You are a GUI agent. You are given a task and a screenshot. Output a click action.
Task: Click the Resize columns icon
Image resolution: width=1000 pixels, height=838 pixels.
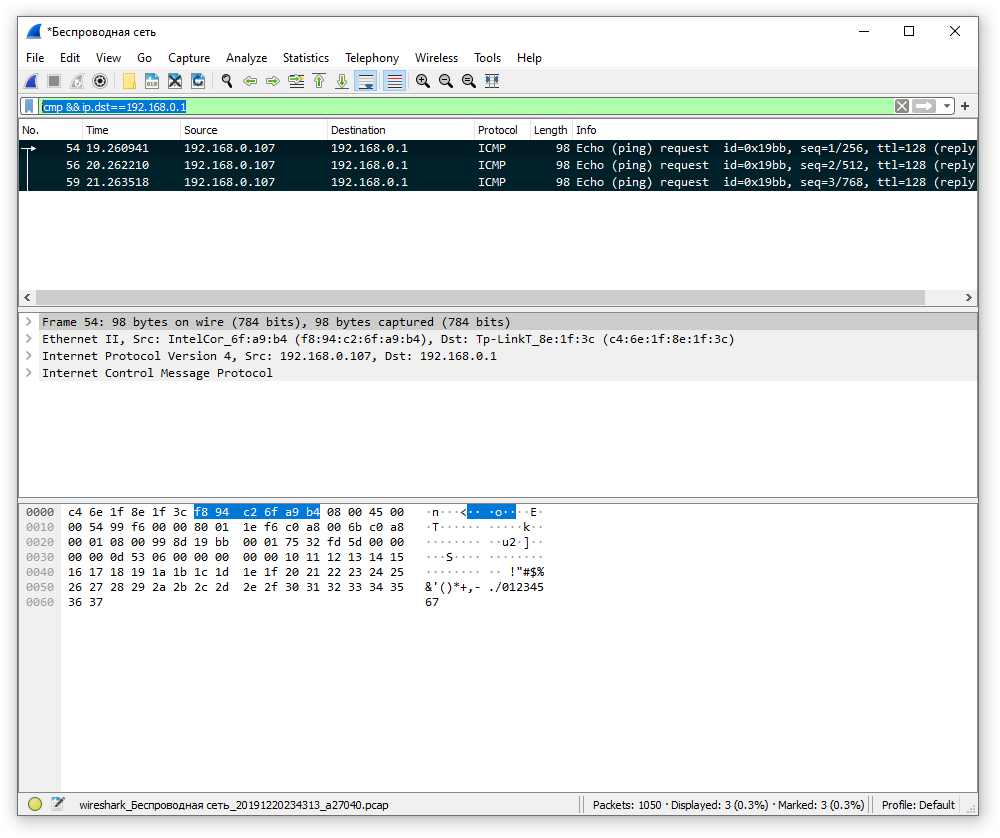(492, 81)
